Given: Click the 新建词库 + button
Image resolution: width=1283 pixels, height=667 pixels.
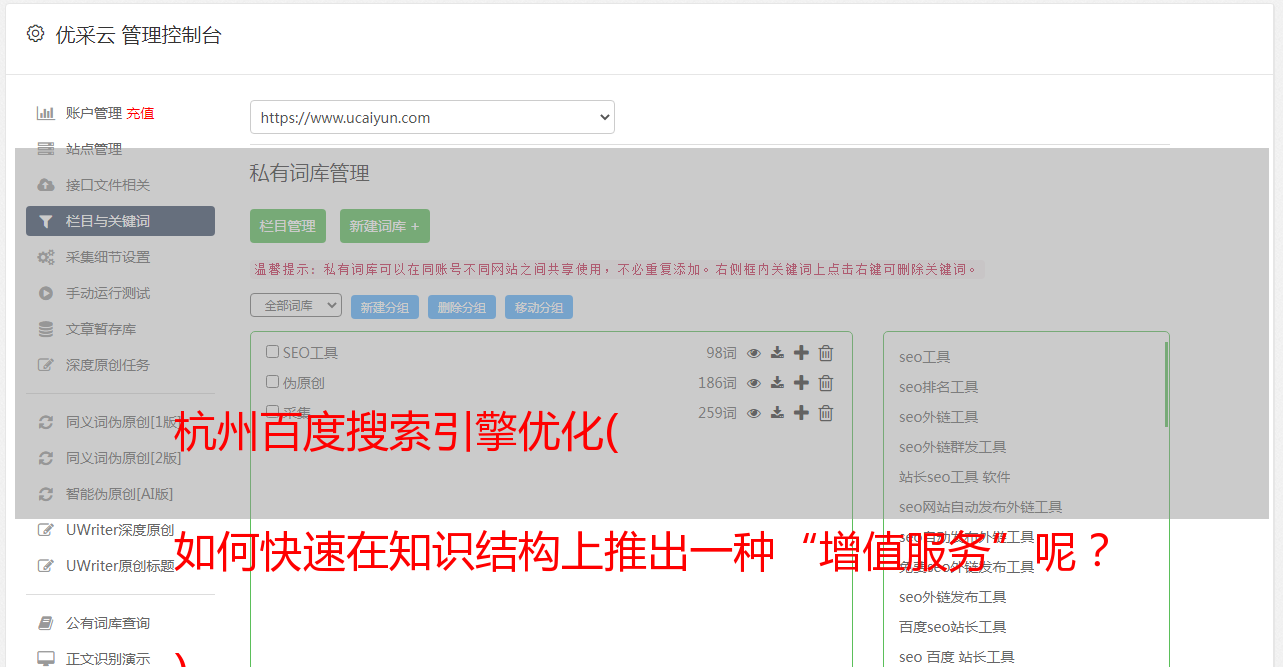Looking at the screenshot, I should click(385, 226).
